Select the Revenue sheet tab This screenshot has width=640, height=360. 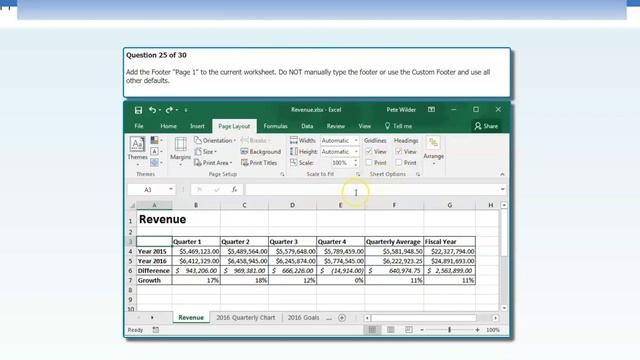point(191,318)
